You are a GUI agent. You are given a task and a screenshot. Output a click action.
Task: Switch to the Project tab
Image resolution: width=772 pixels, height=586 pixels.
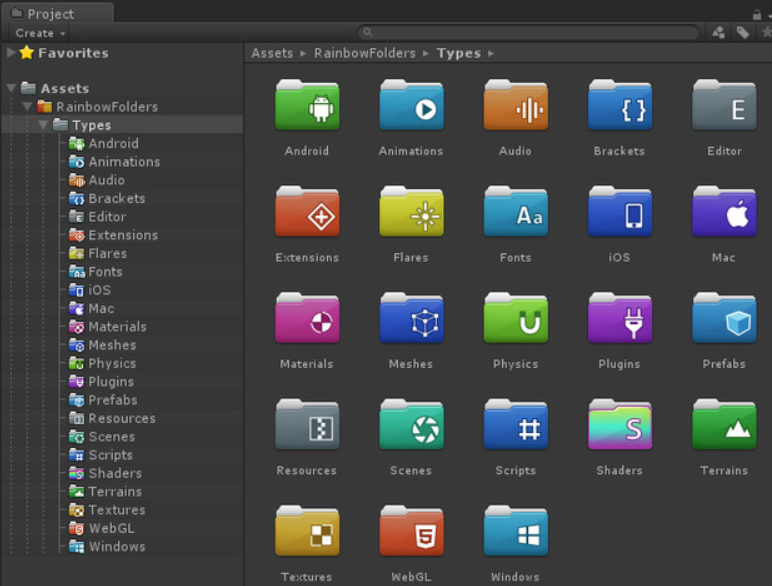pyautogui.click(x=58, y=13)
